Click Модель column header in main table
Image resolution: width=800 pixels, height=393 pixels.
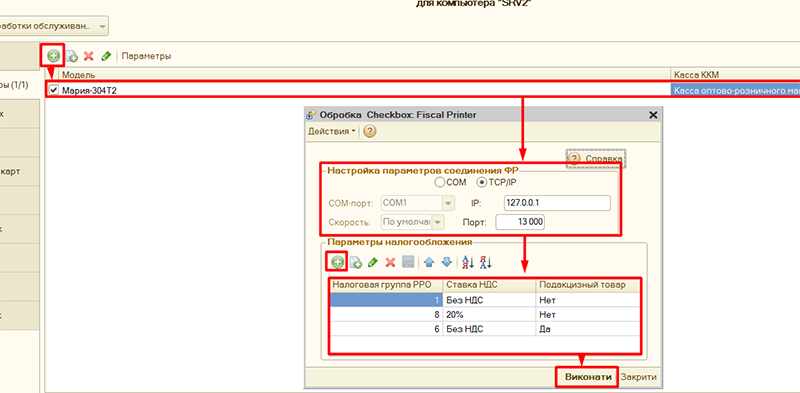(364, 75)
